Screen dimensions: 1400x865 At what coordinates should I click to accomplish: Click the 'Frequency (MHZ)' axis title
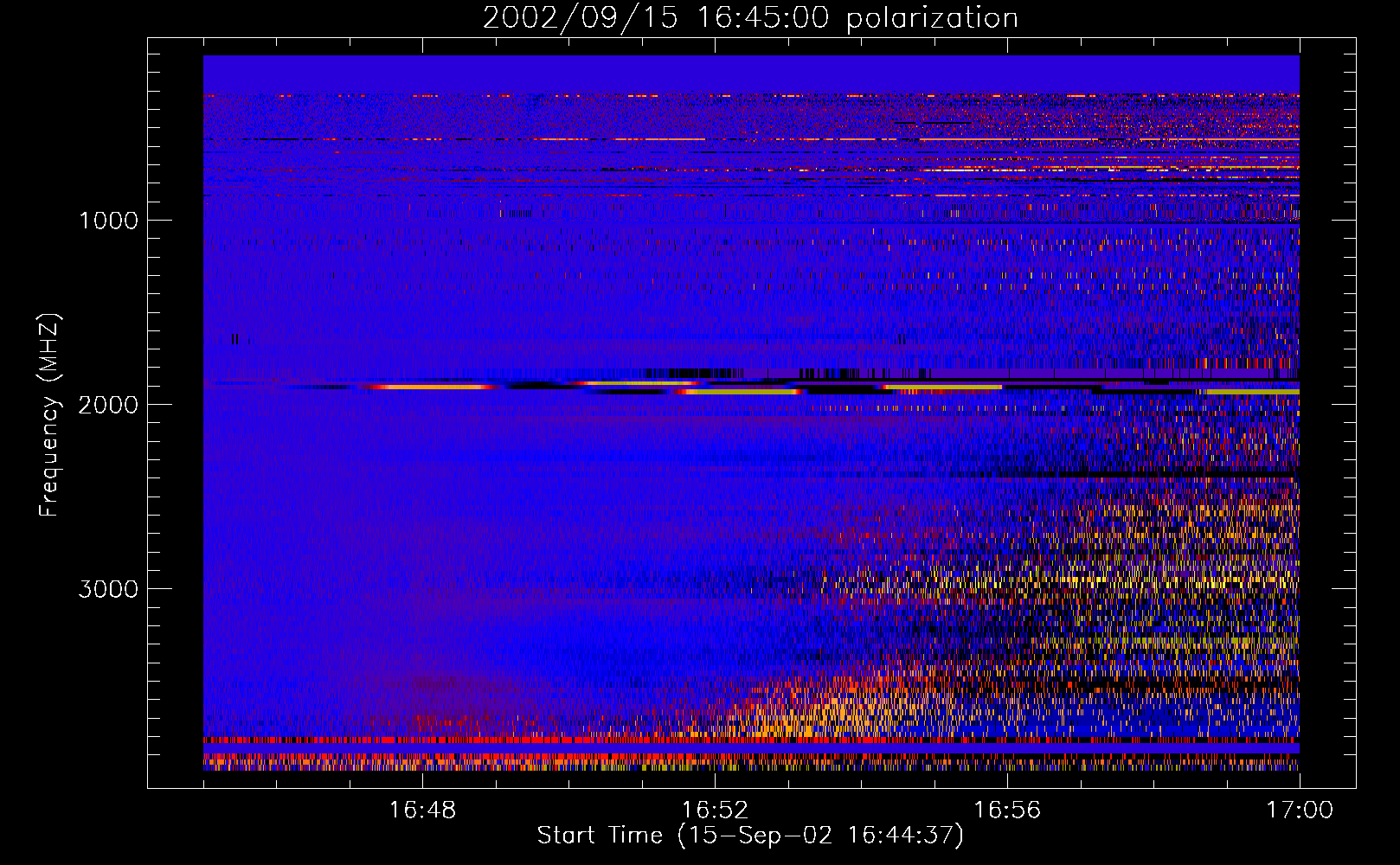(49, 415)
